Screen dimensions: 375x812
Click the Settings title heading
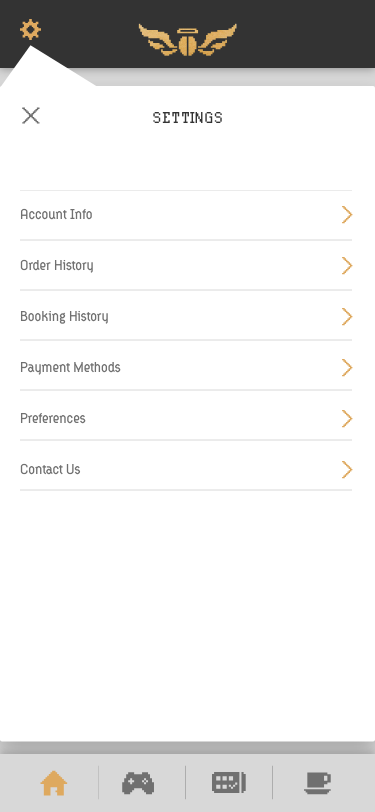click(x=188, y=118)
